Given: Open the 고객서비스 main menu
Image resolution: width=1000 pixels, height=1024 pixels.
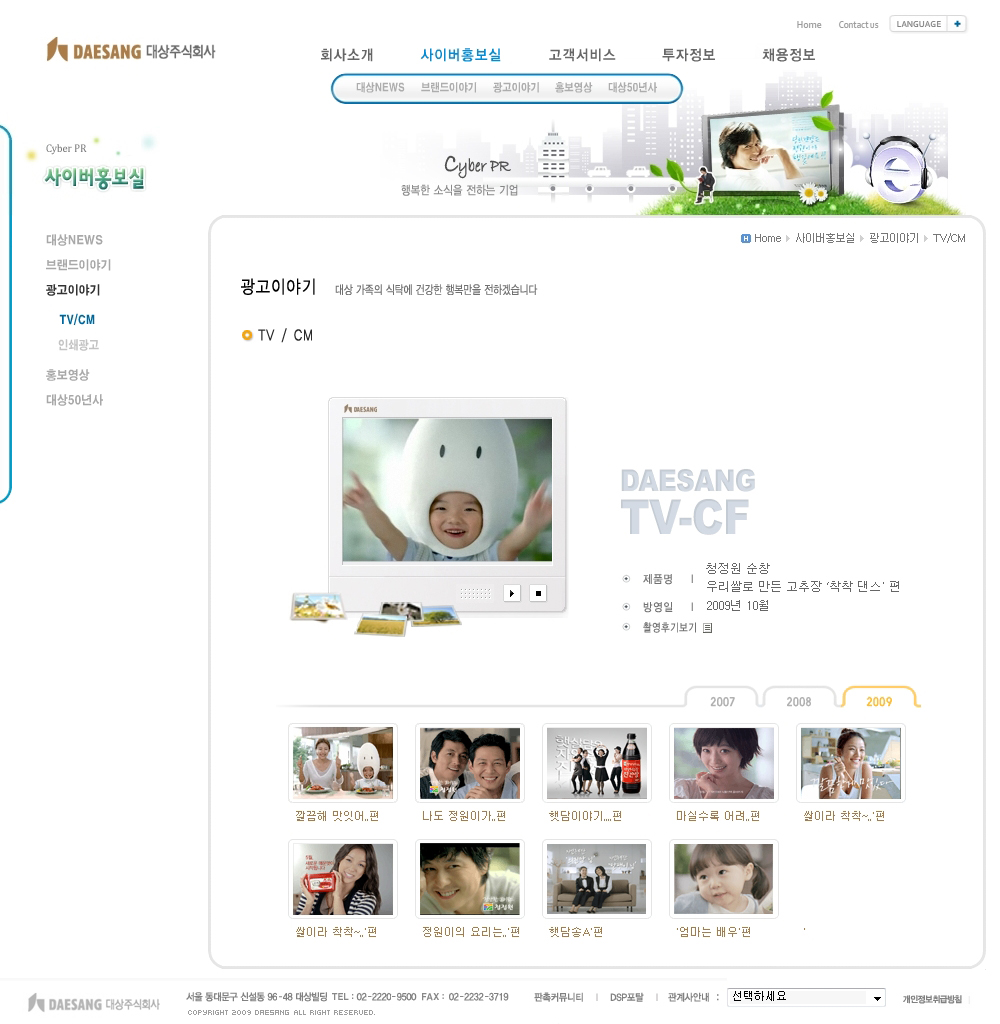Looking at the screenshot, I should (x=582, y=55).
